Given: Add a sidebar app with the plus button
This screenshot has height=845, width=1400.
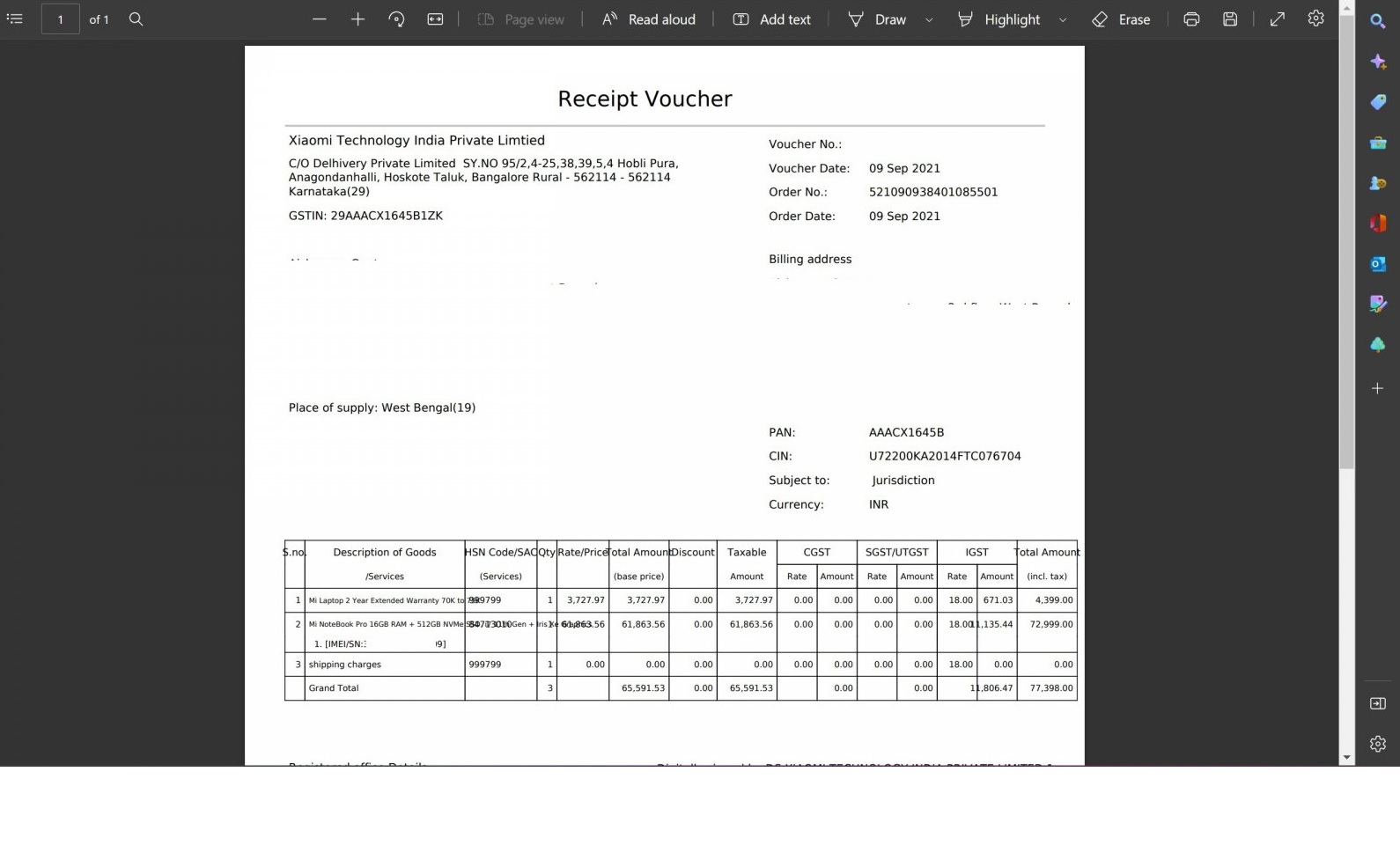Looking at the screenshot, I should pyautogui.click(x=1378, y=388).
